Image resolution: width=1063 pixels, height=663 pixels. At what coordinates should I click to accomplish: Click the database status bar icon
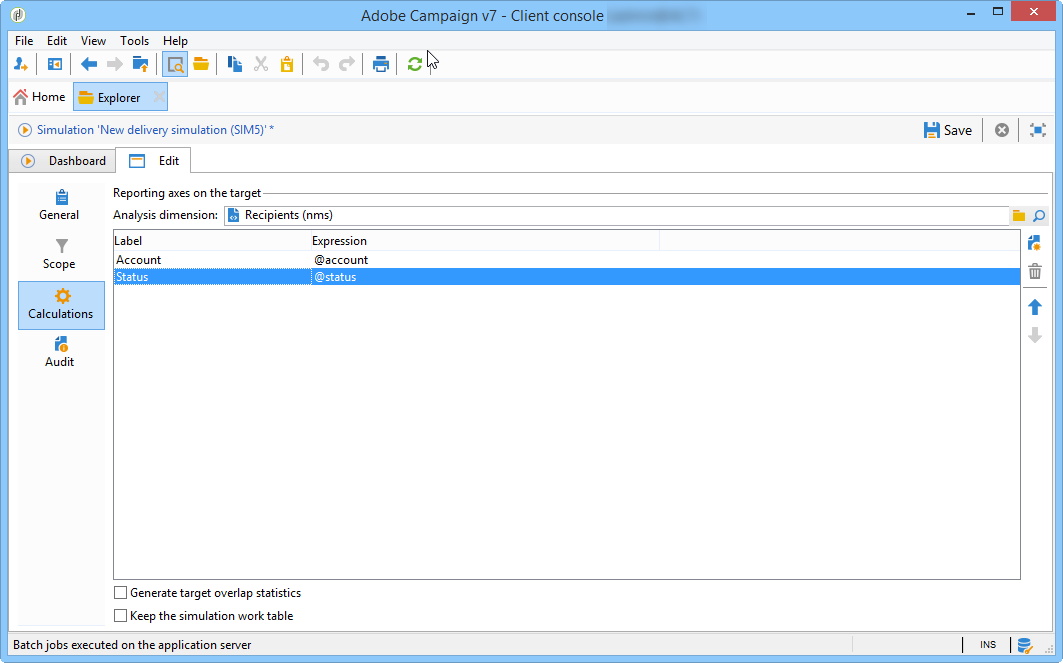pyautogui.click(x=1024, y=645)
